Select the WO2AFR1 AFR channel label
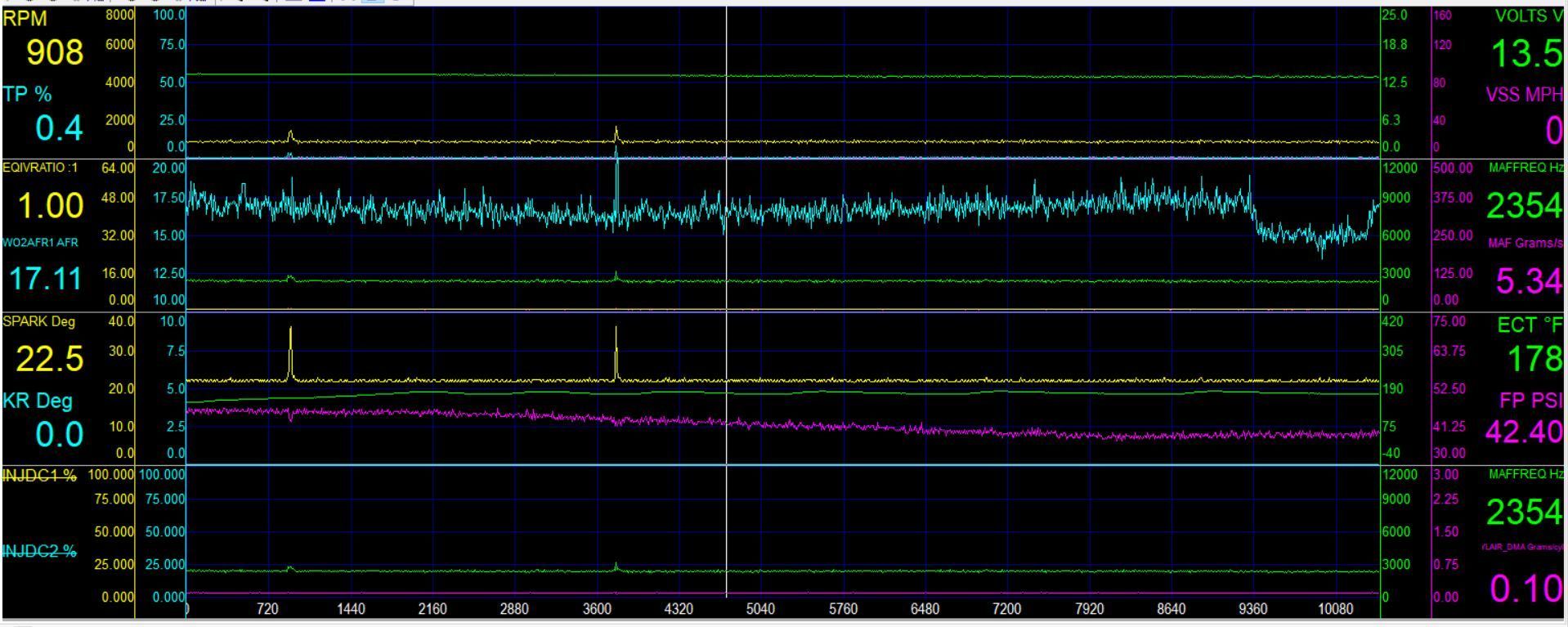Image resolution: width=1568 pixels, height=627 pixels. point(40,243)
